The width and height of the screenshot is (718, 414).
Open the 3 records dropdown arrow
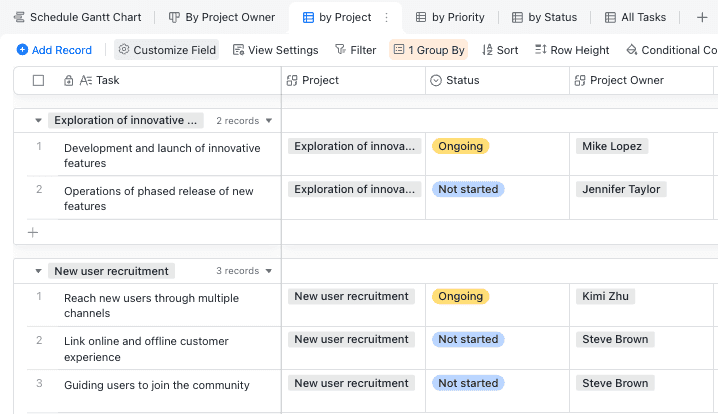pyautogui.click(x=269, y=271)
